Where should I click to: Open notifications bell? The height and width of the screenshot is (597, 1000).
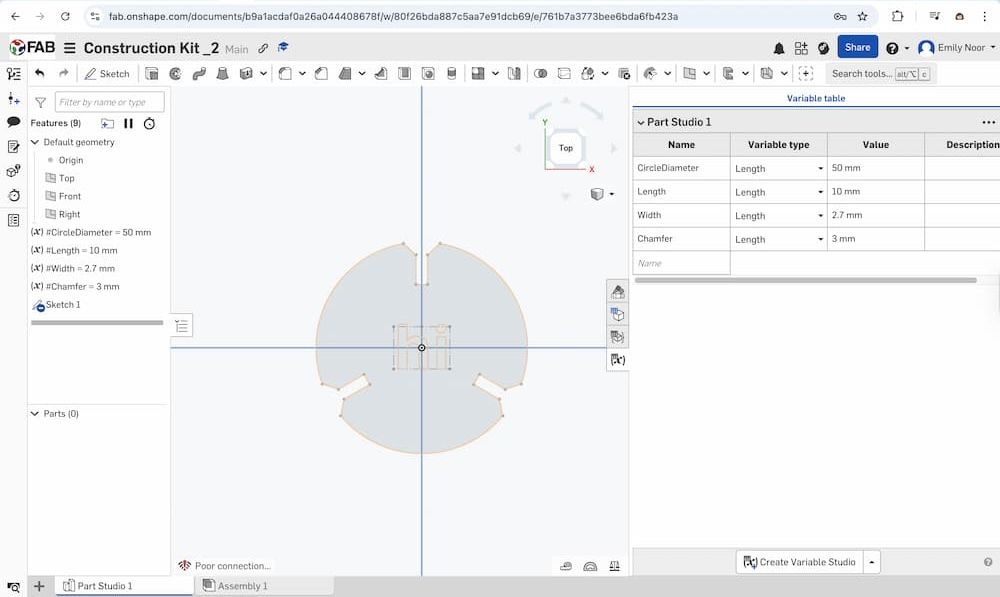click(779, 48)
